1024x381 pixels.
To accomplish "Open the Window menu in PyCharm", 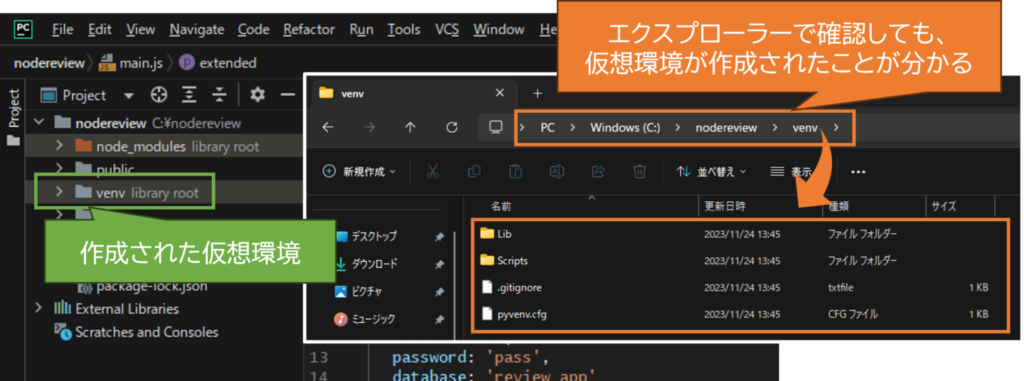I will click(499, 29).
